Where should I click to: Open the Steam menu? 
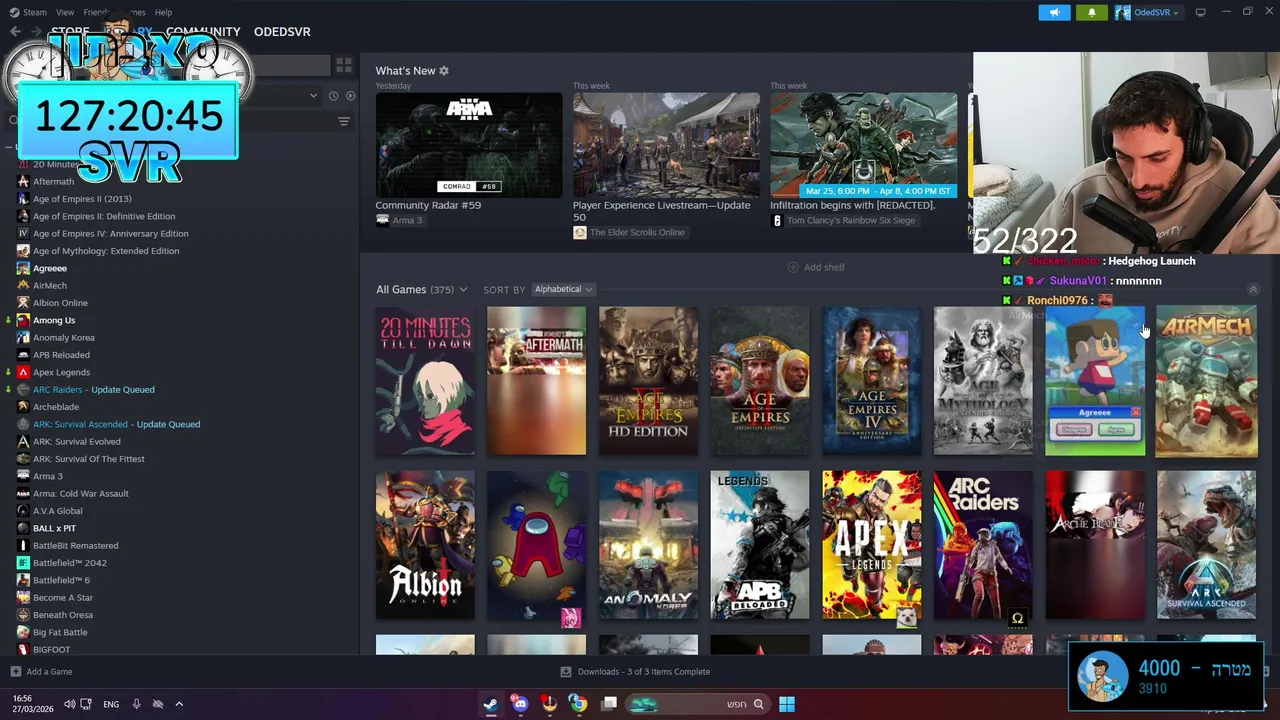(x=29, y=12)
